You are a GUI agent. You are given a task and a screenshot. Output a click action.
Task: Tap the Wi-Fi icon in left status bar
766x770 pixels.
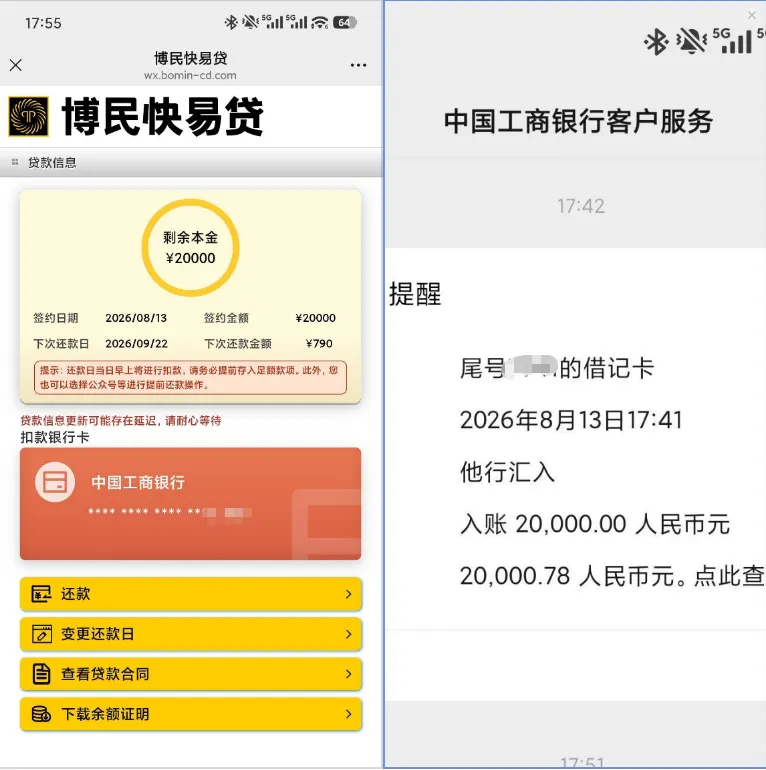(x=320, y=22)
